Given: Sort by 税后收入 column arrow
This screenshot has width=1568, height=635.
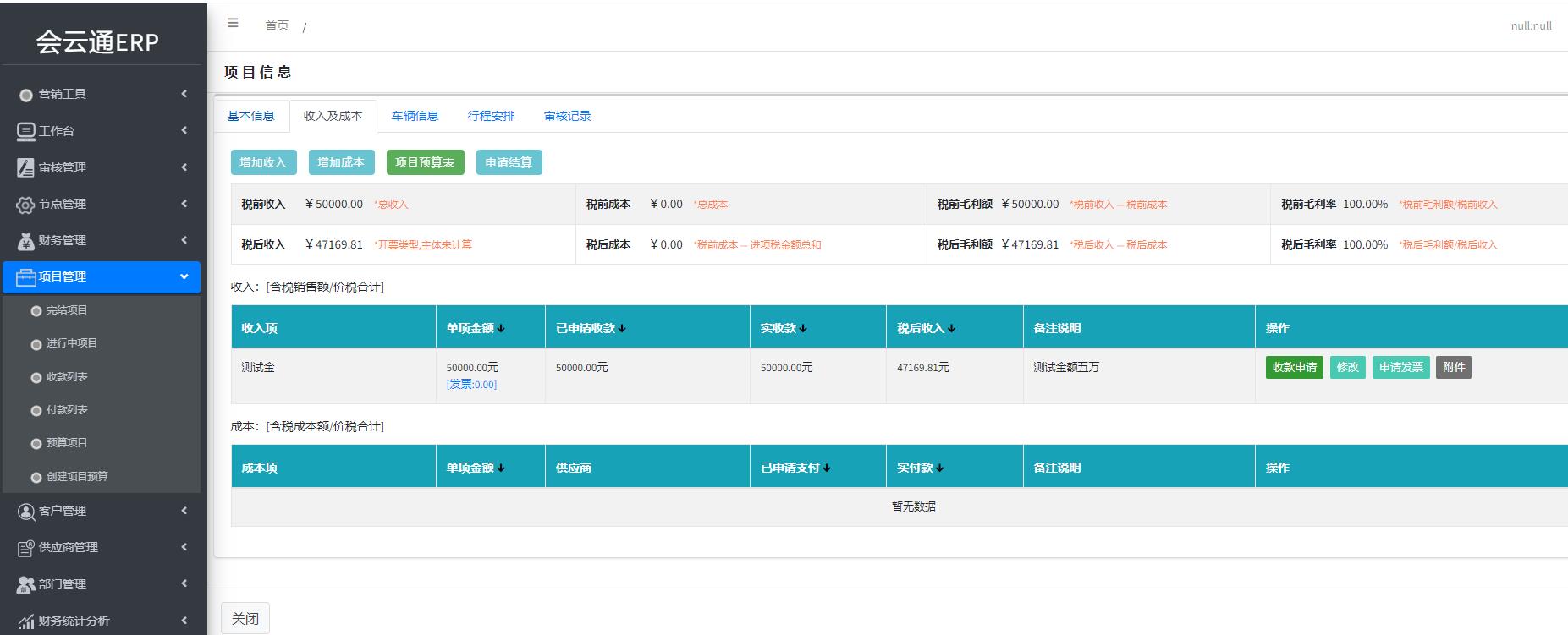Looking at the screenshot, I should 951,329.
